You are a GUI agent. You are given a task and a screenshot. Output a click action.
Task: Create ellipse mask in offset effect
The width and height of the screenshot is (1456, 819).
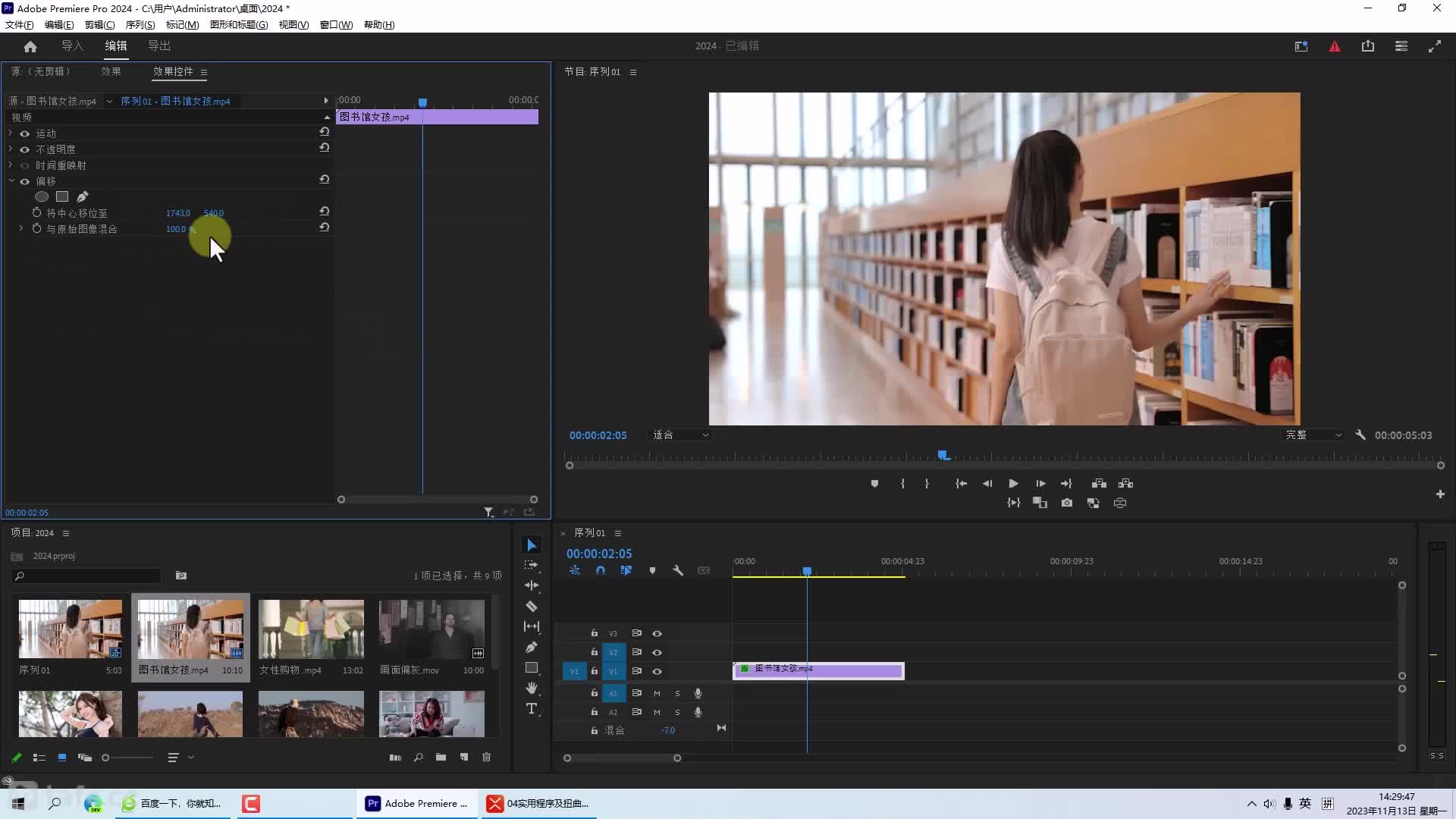[x=42, y=196]
